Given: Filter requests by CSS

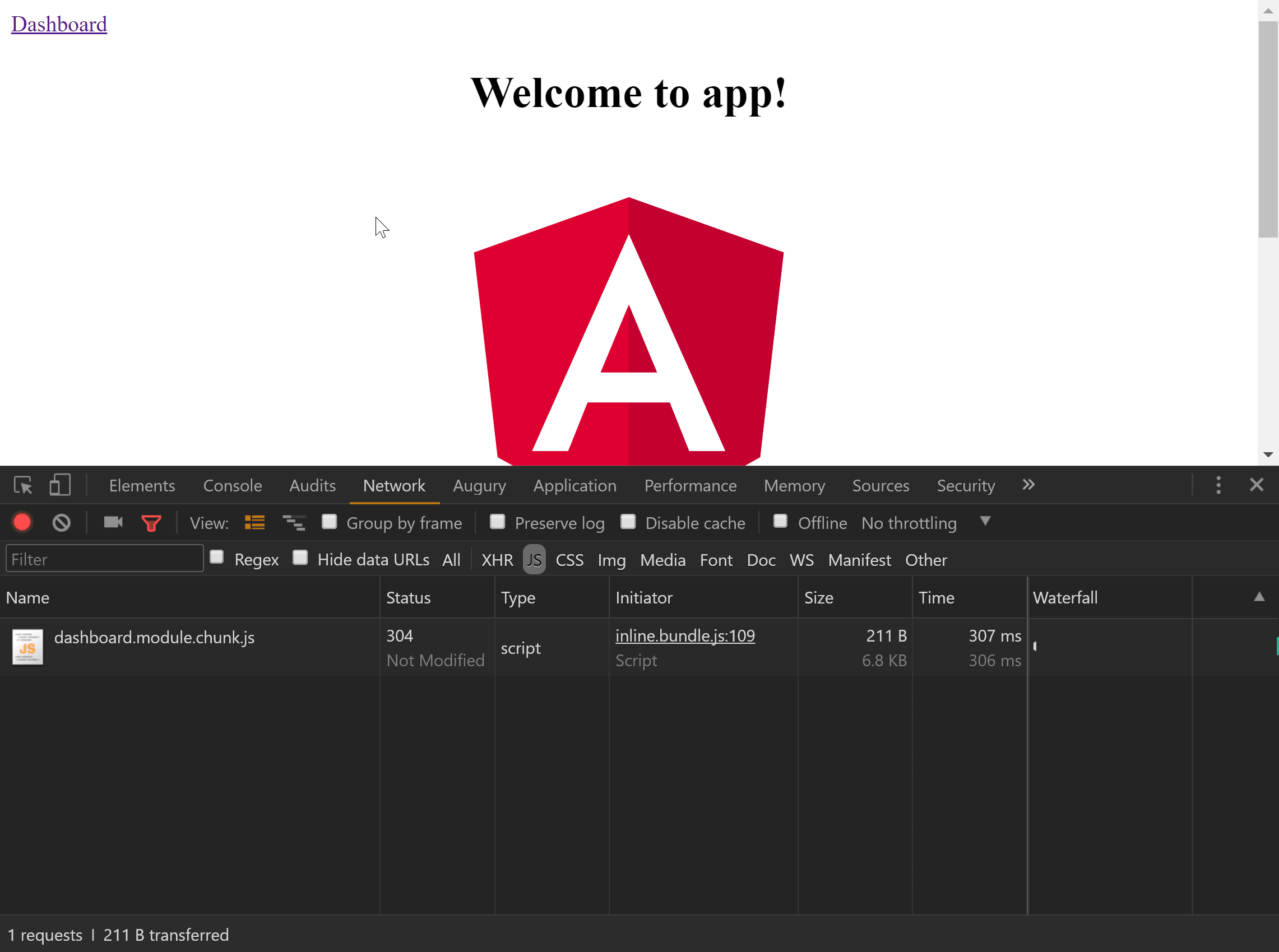Looking at the screenshot, I should [569, 560].
